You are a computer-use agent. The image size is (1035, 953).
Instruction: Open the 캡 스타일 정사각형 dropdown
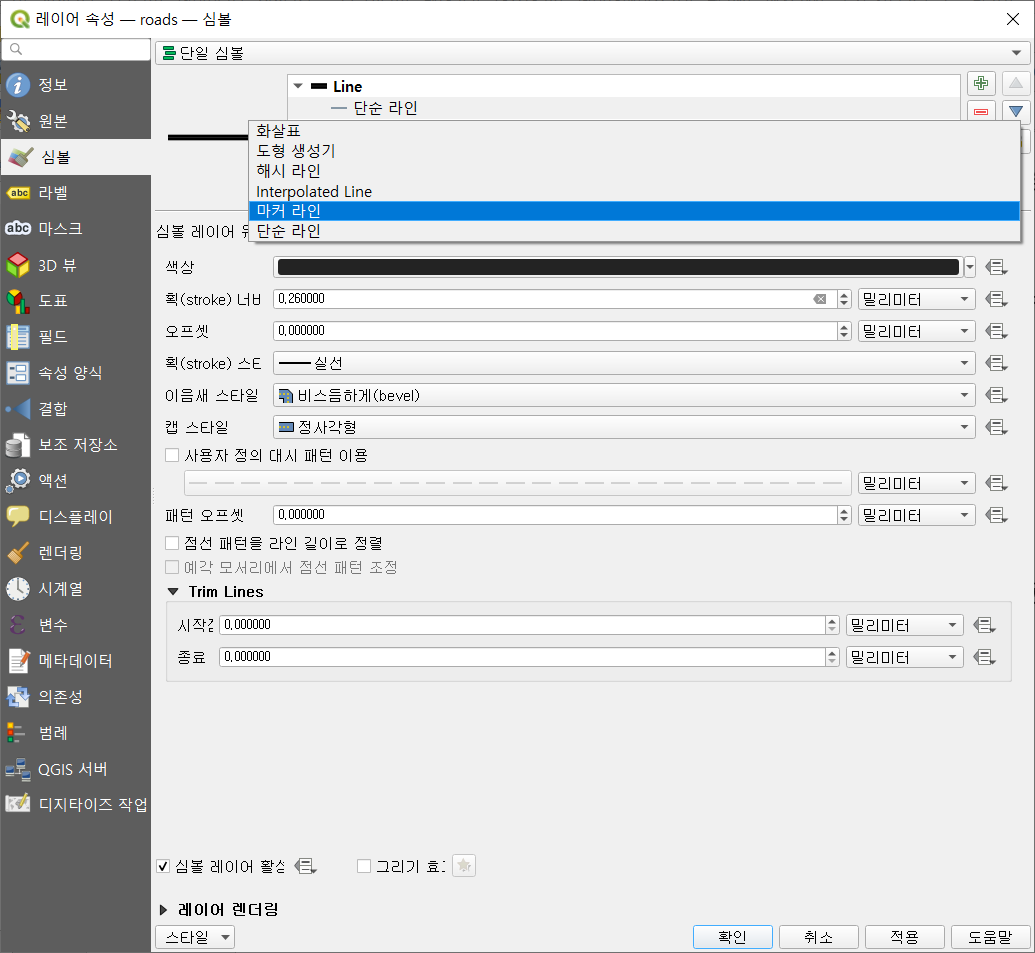click(624, 427)
